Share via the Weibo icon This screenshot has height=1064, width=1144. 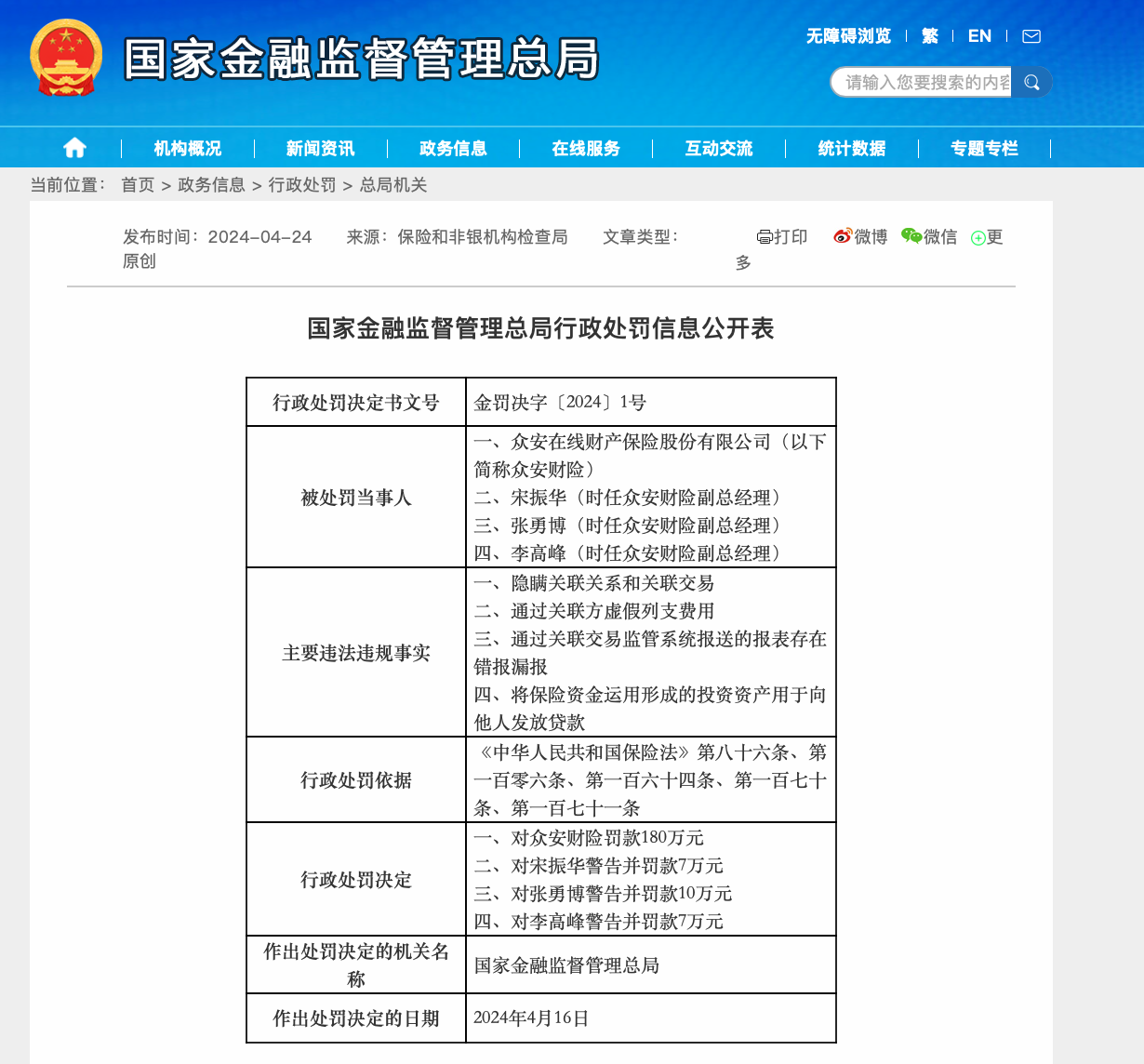click(843, 236)
